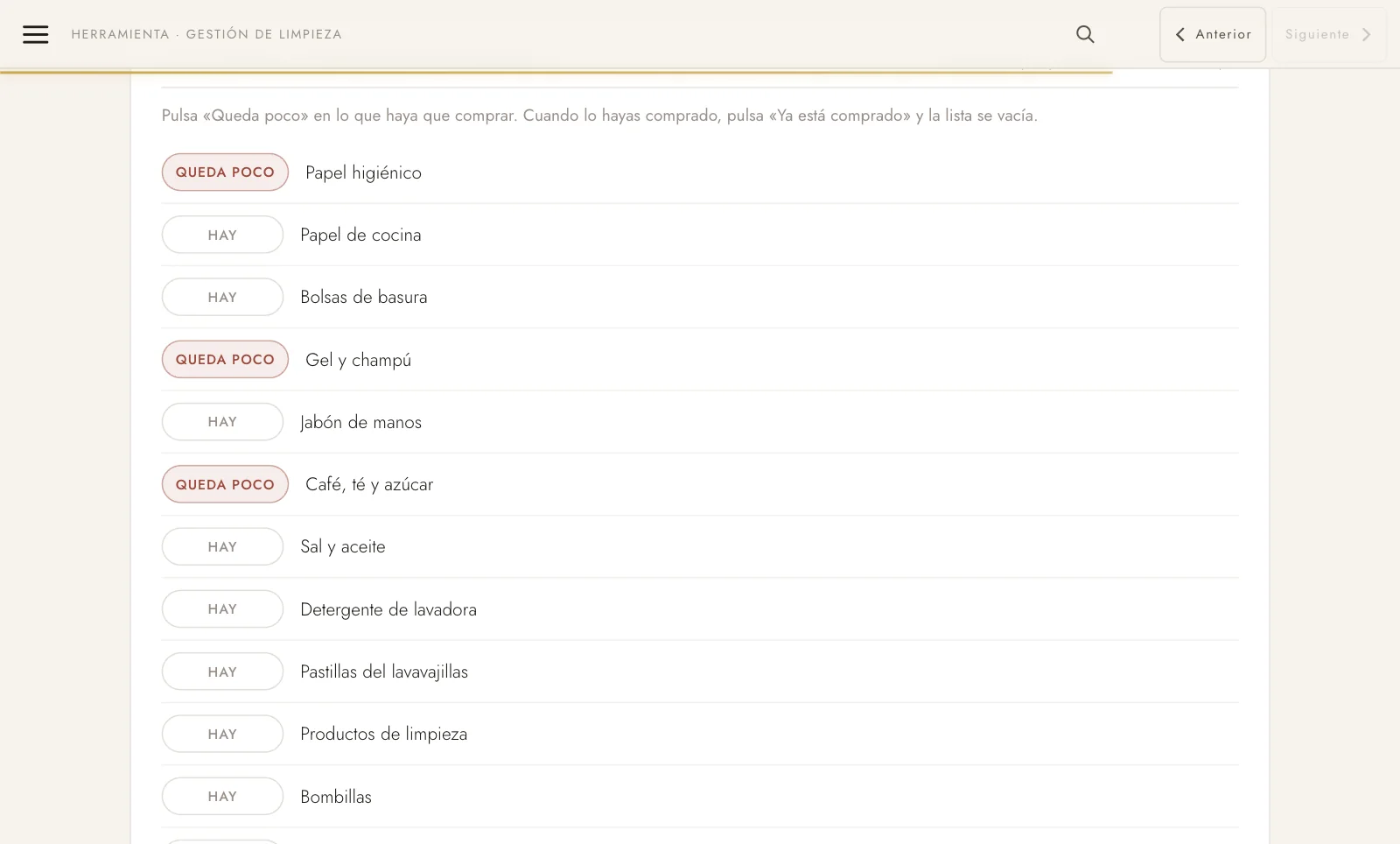Select the text 'Café, té y azúcar'
The height and width of the screenshot is (844, 1400).
tap(369, 484)
